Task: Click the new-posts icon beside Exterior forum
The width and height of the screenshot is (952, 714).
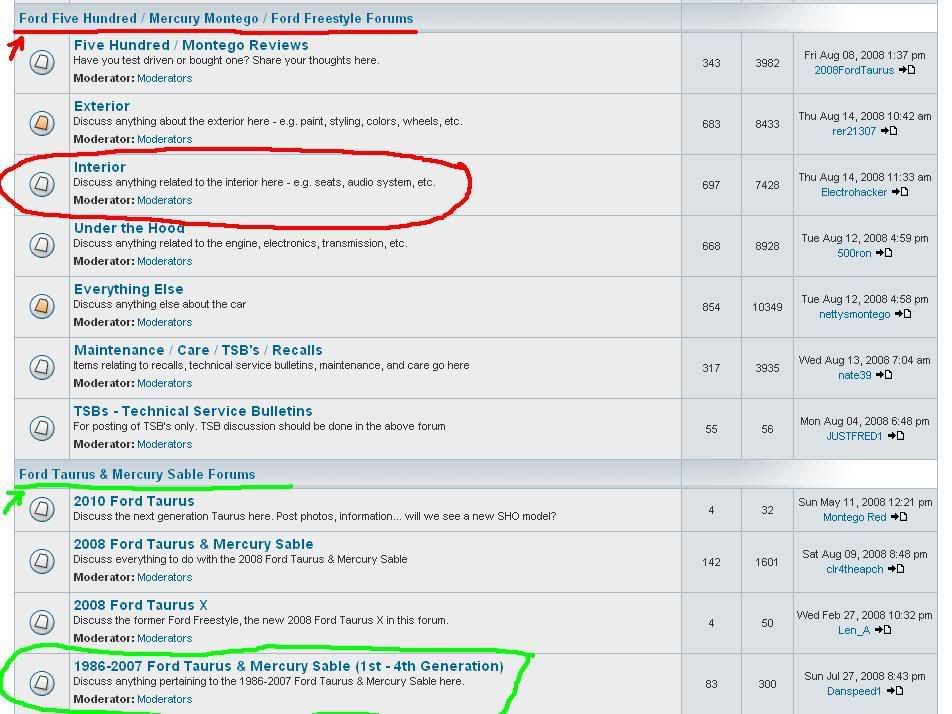Action: 42,123
